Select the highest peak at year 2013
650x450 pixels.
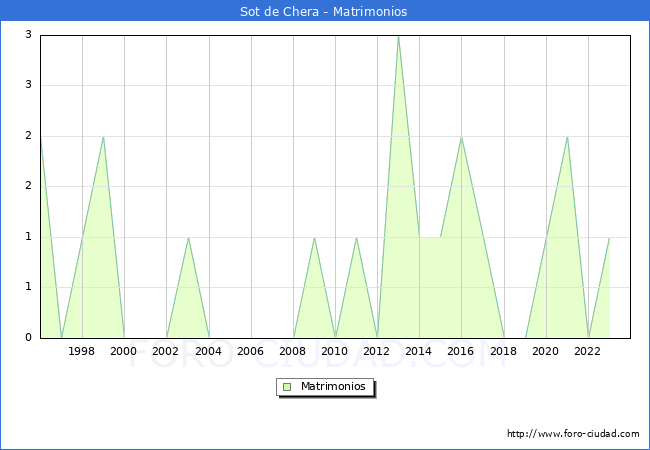tap(398, 36)
